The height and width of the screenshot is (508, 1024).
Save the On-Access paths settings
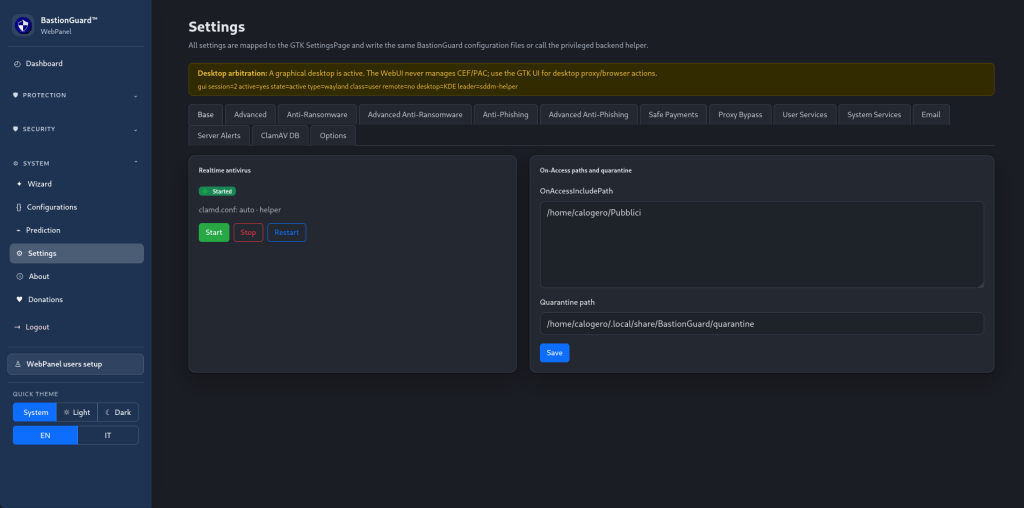(554, 353)
